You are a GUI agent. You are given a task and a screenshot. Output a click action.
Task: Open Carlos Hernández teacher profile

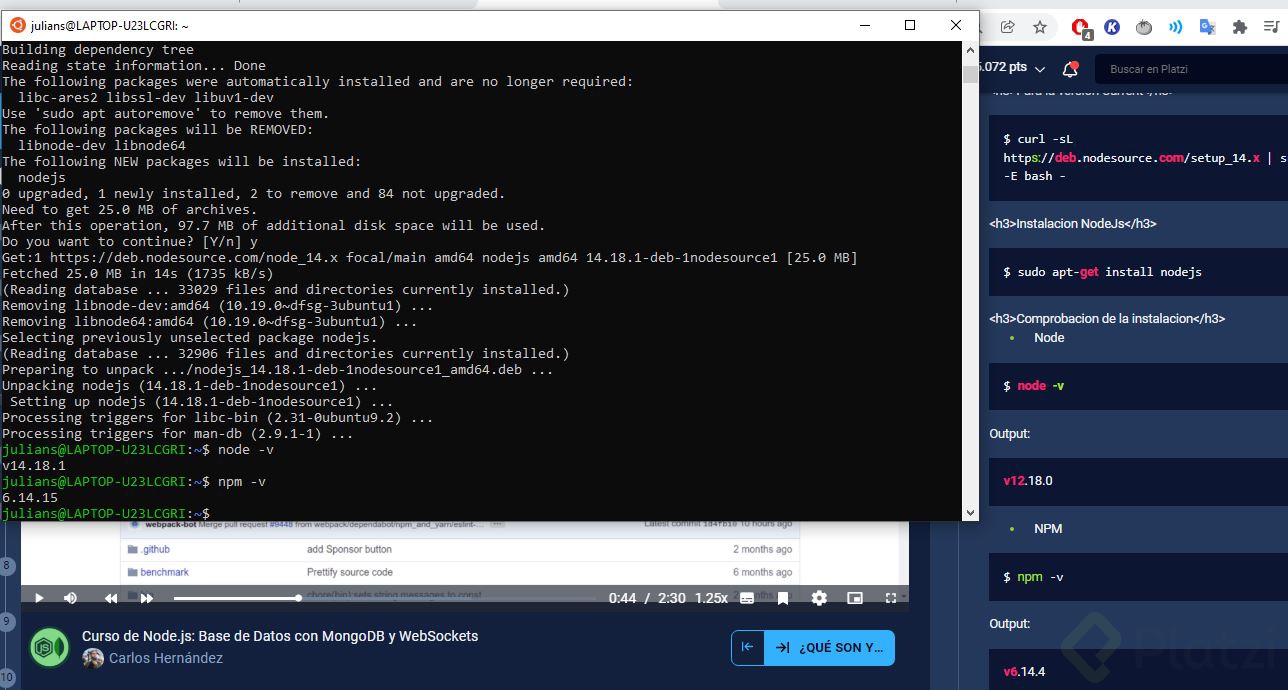point(166,658)
